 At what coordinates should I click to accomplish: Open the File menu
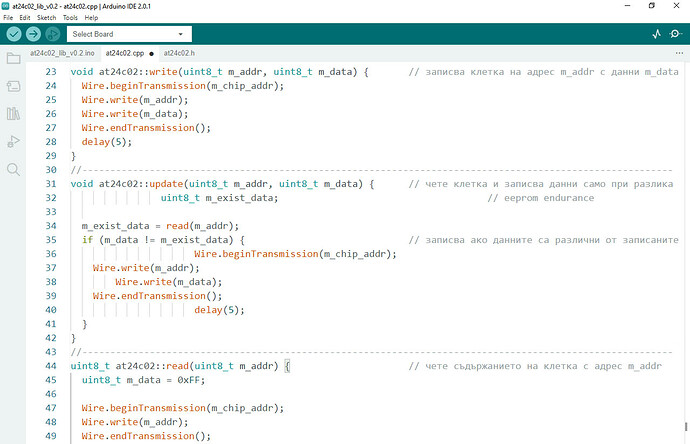(10, 18)
